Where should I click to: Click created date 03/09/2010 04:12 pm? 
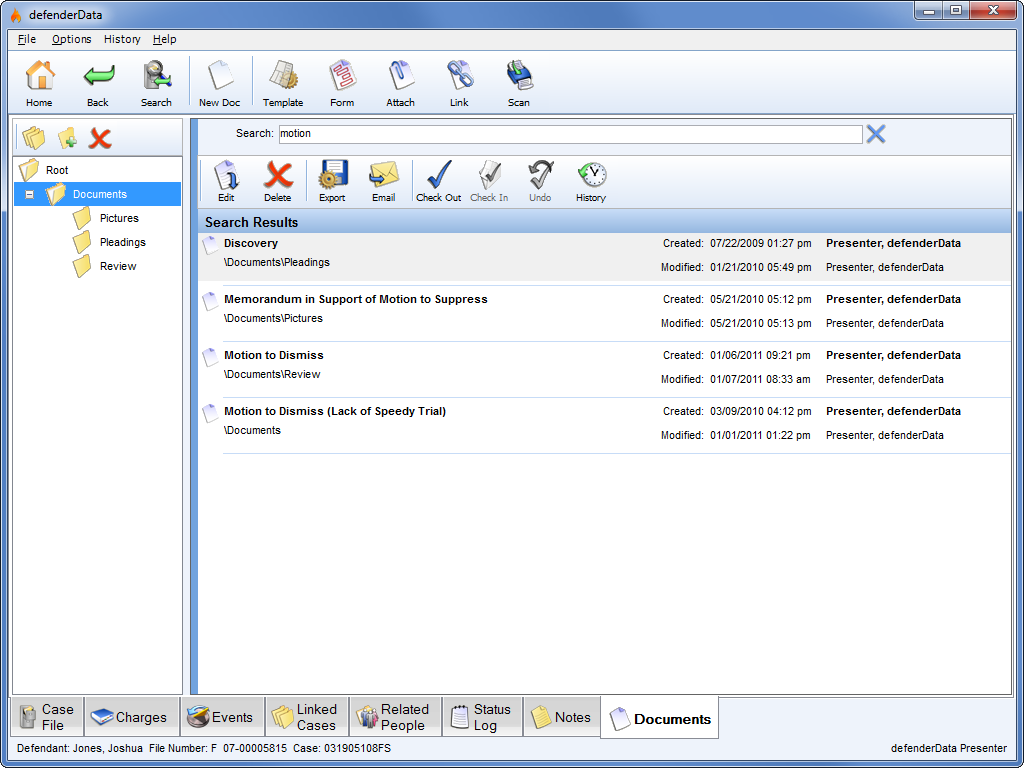761,412
